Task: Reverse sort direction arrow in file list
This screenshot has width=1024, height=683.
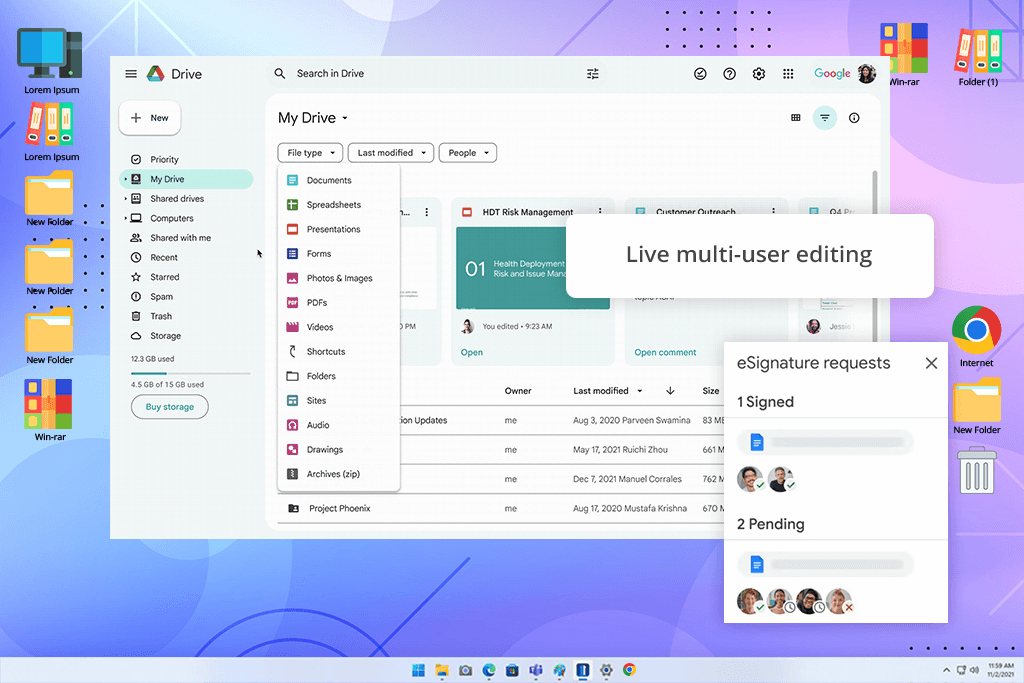Action: [x=670, y=391]
